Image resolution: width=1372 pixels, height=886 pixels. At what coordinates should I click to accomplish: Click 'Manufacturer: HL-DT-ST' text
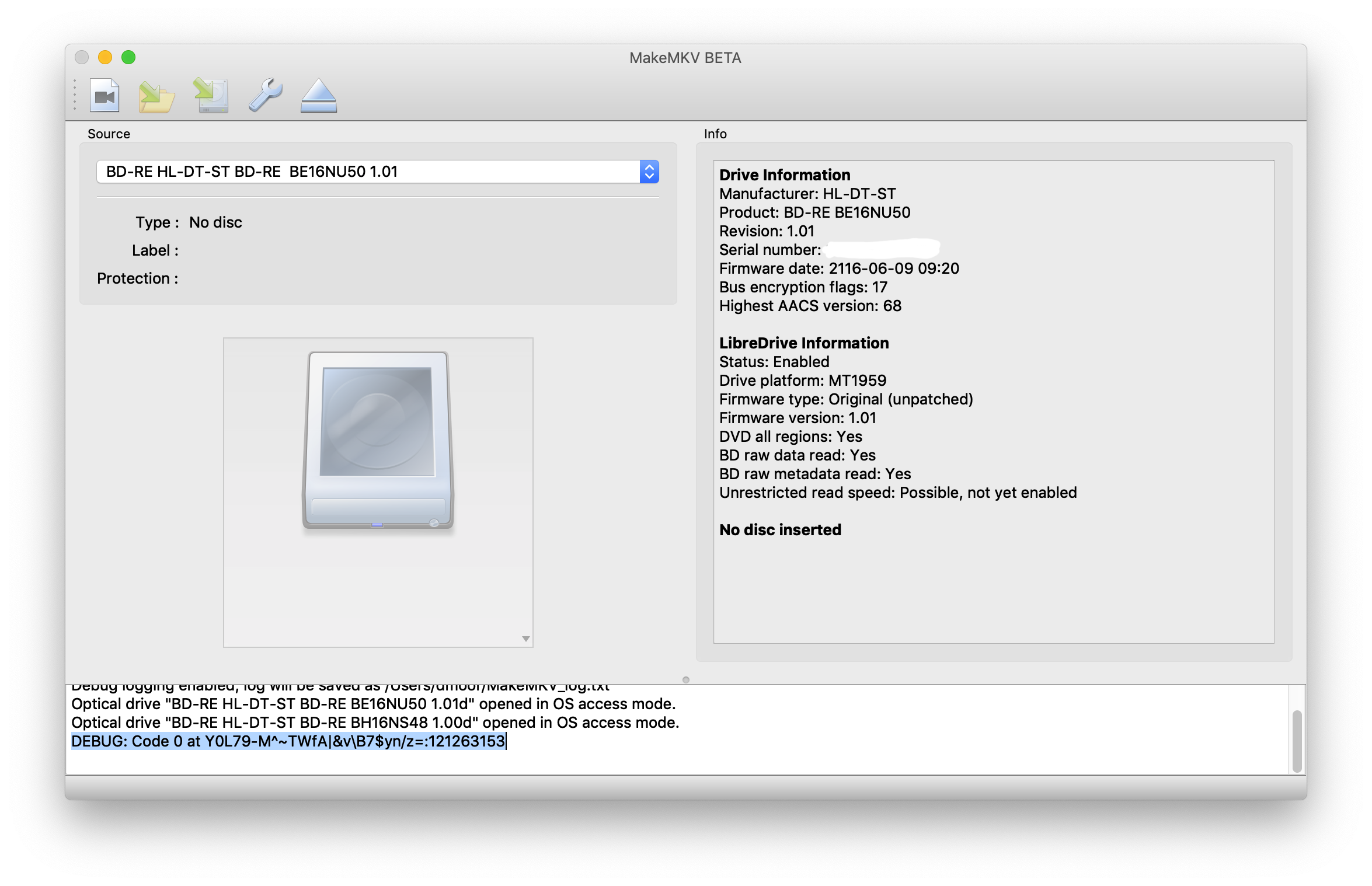[807, 194]
